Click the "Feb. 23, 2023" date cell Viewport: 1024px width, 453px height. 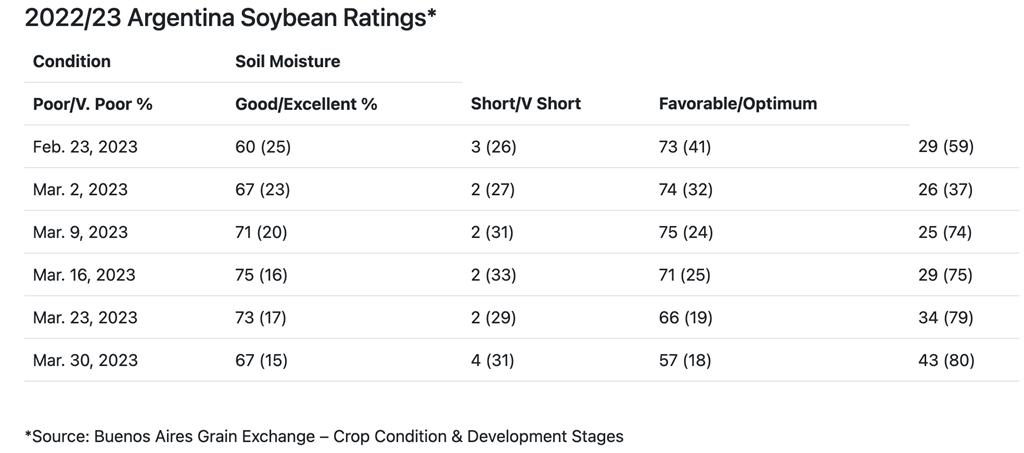tap(85, 147)
